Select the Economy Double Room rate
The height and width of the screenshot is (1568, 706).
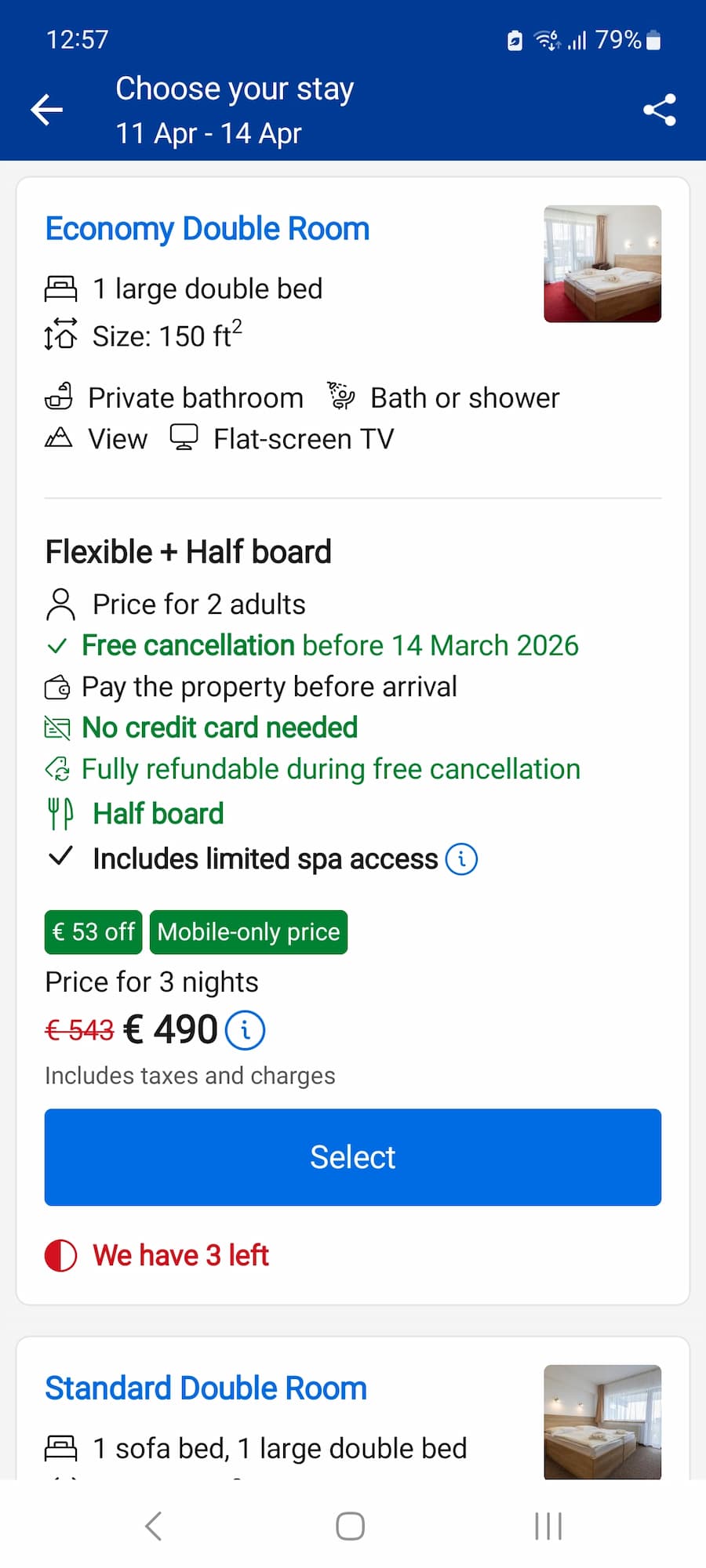pos(352,1157)
